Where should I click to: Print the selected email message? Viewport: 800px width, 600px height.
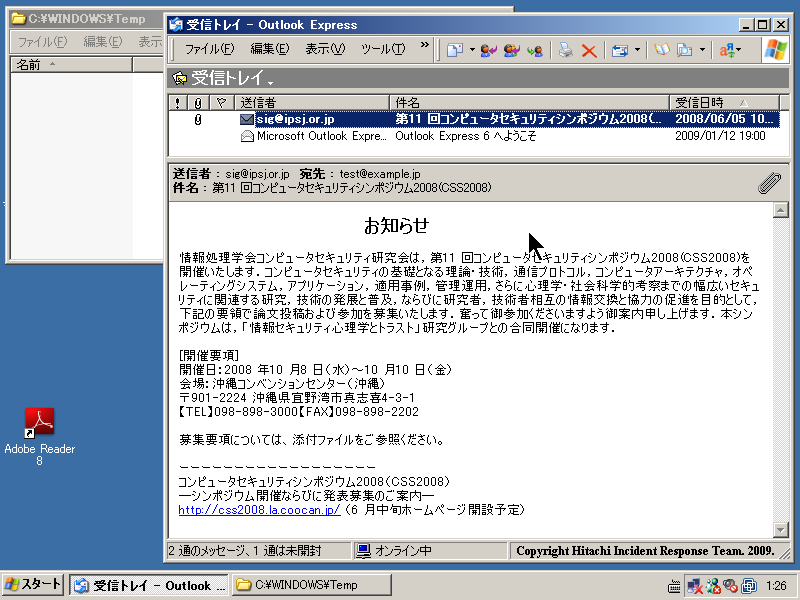pyautogui.click(x=566, y=49)
